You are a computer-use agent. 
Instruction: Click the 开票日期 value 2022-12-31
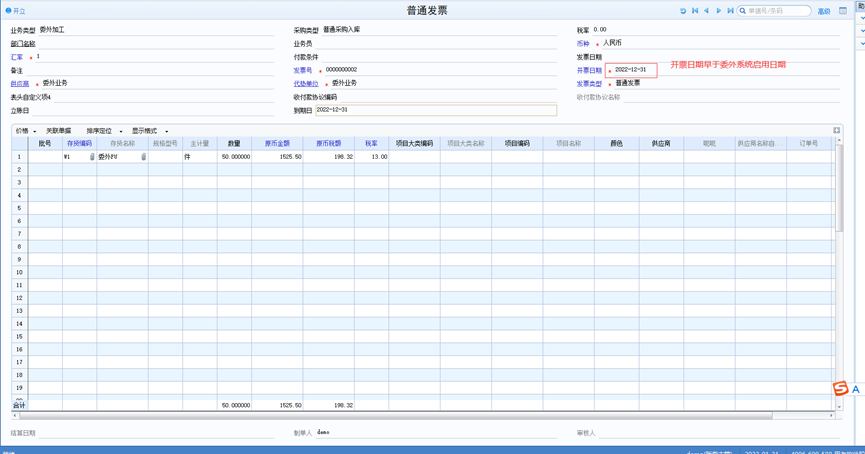click(x=631, y=70)
